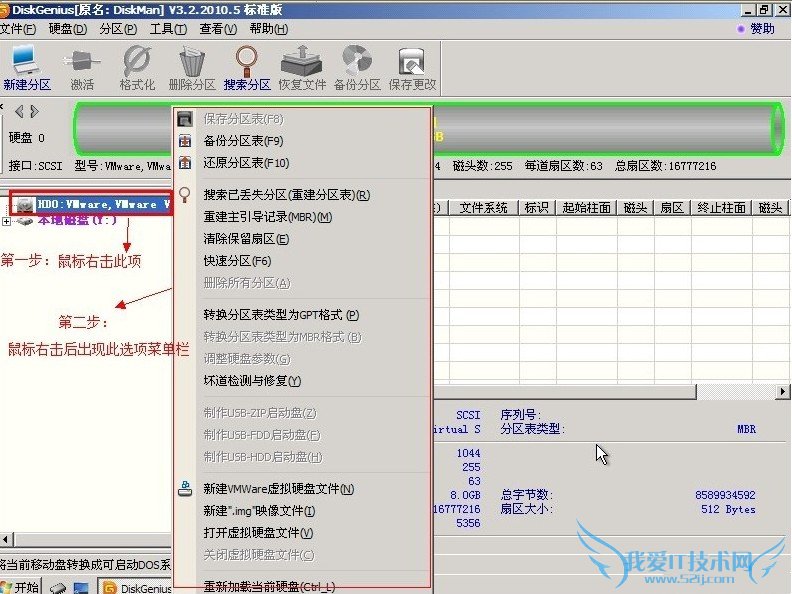Click the MBR partition table type value
The image size is (792, 594).
click(x=747, y=429)
